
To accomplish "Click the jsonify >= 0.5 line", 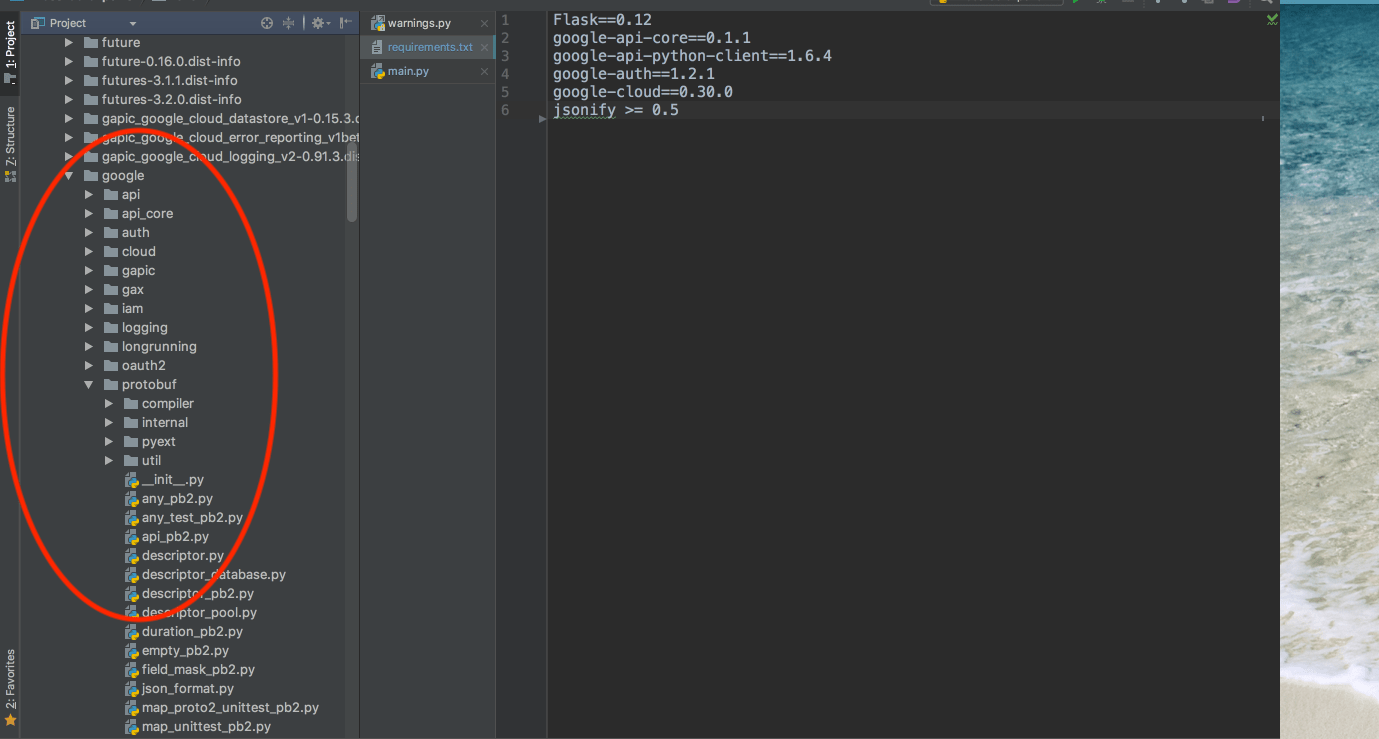I will (616, 110).
